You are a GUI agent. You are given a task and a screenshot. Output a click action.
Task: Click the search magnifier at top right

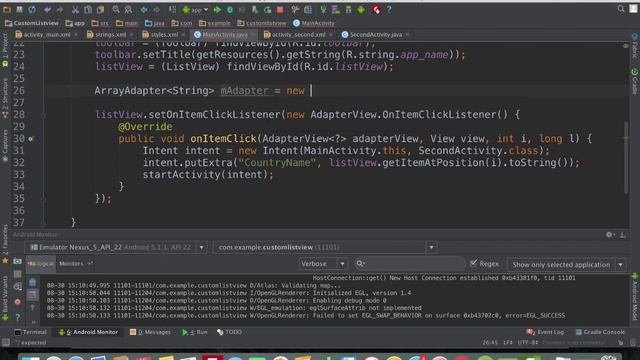click(x=621, y=9)
